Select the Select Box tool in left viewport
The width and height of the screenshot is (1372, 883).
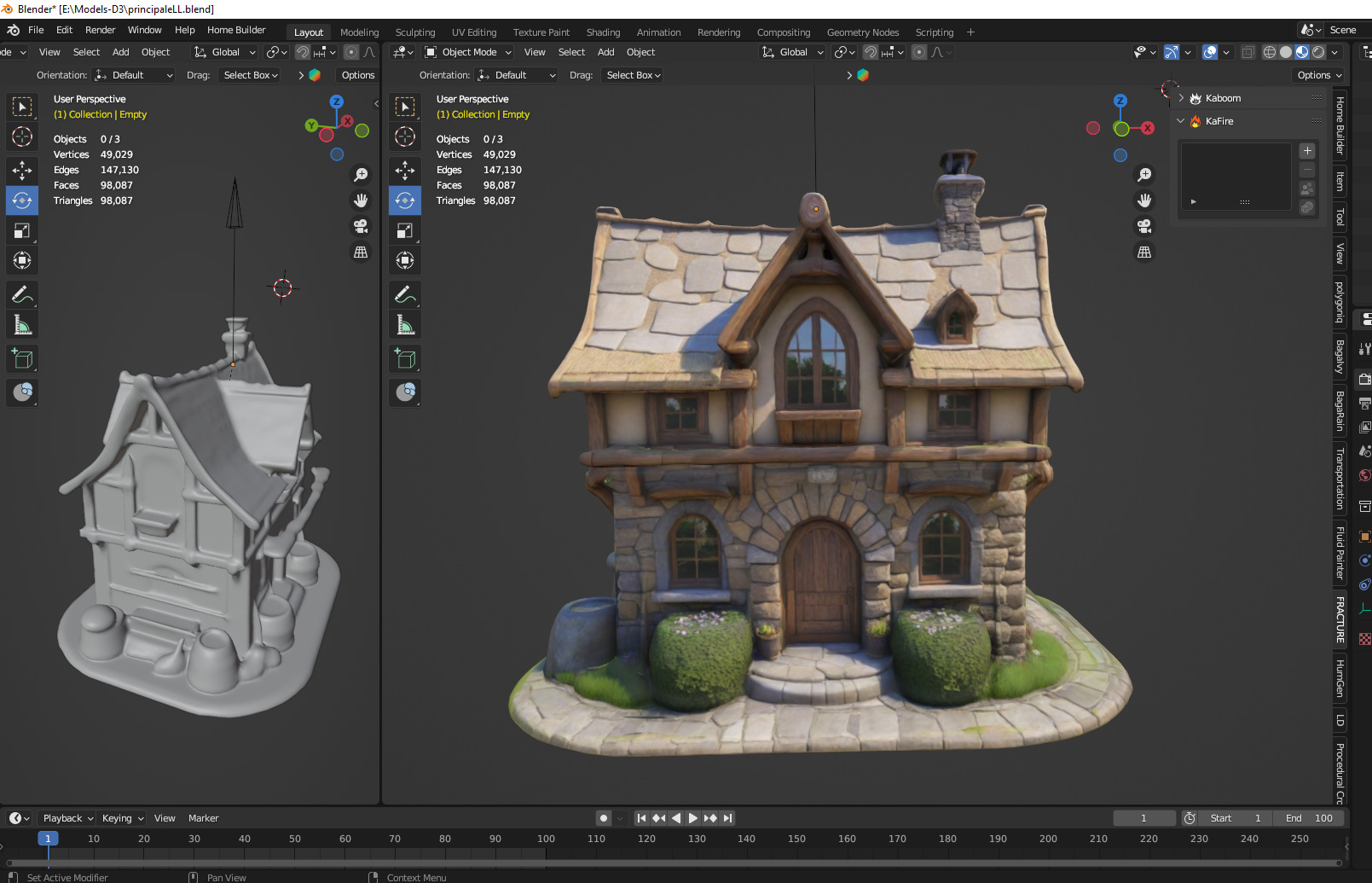tap(22, 107)
